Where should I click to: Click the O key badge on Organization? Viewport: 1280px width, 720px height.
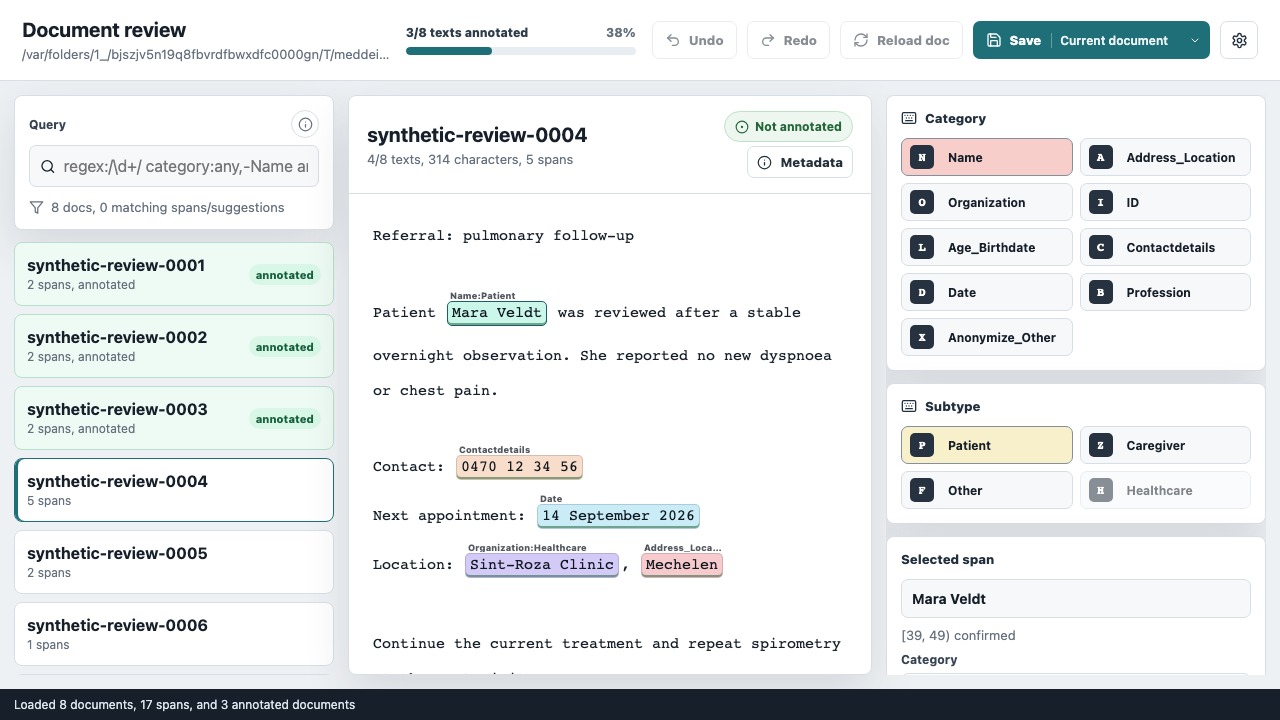[x=922, y=202]
